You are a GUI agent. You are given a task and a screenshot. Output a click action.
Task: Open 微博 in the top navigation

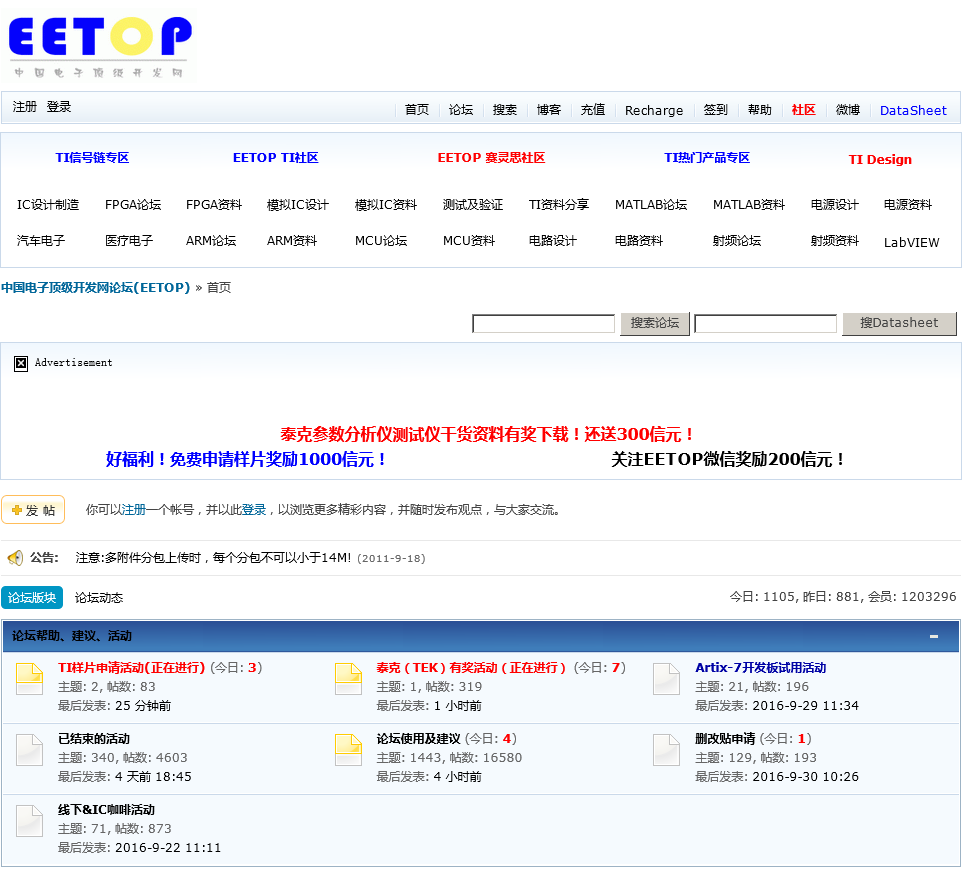(847, 110)
